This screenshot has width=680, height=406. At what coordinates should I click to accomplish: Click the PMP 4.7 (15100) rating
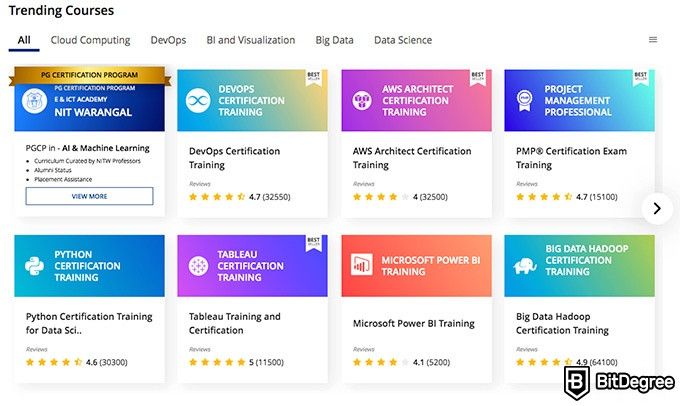coord(566,197)
